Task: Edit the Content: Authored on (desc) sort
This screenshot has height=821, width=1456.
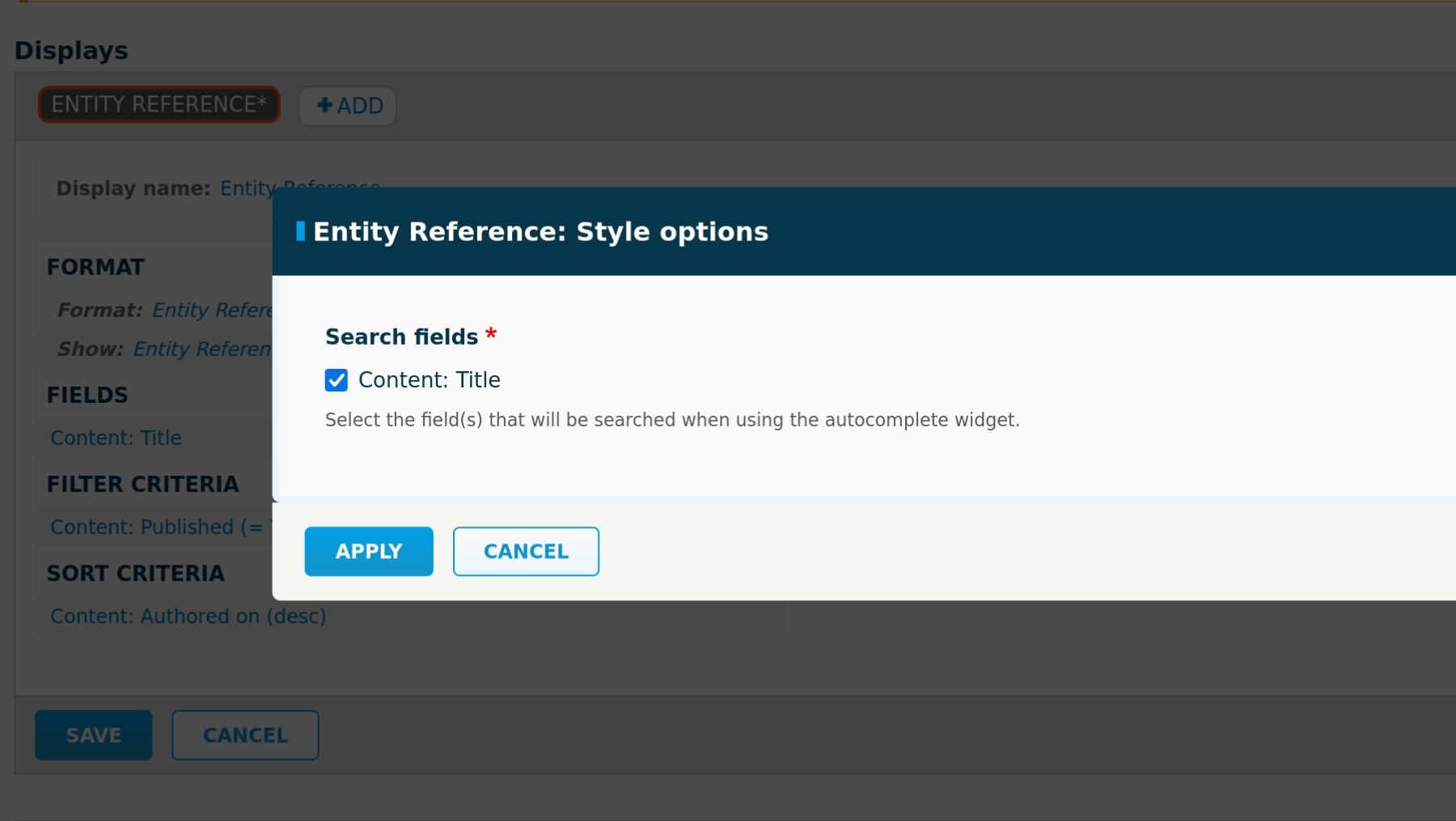Action: [188, 616]
